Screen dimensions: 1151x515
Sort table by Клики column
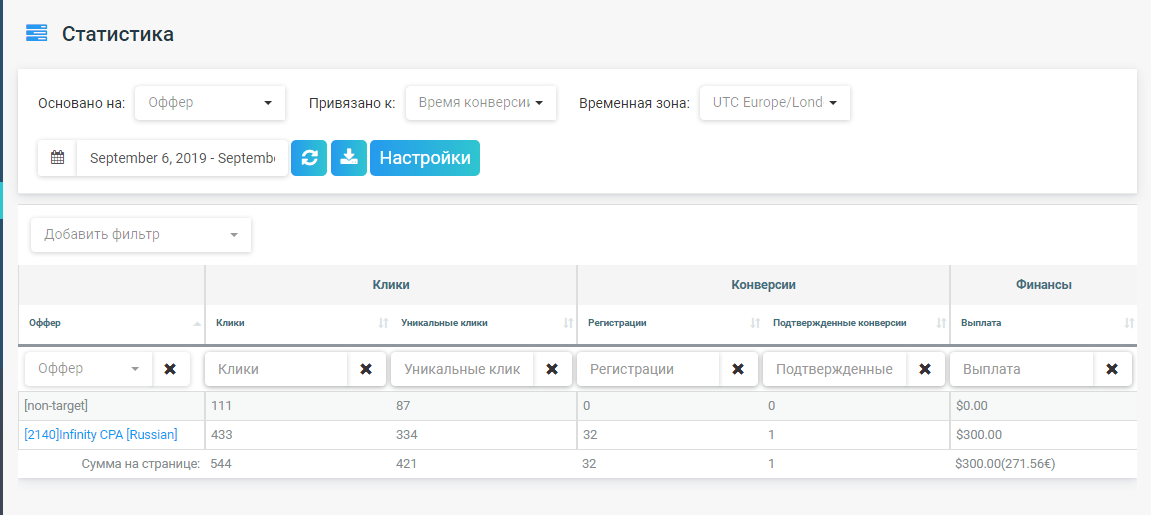pyautogui.click(x=383, y=323)
